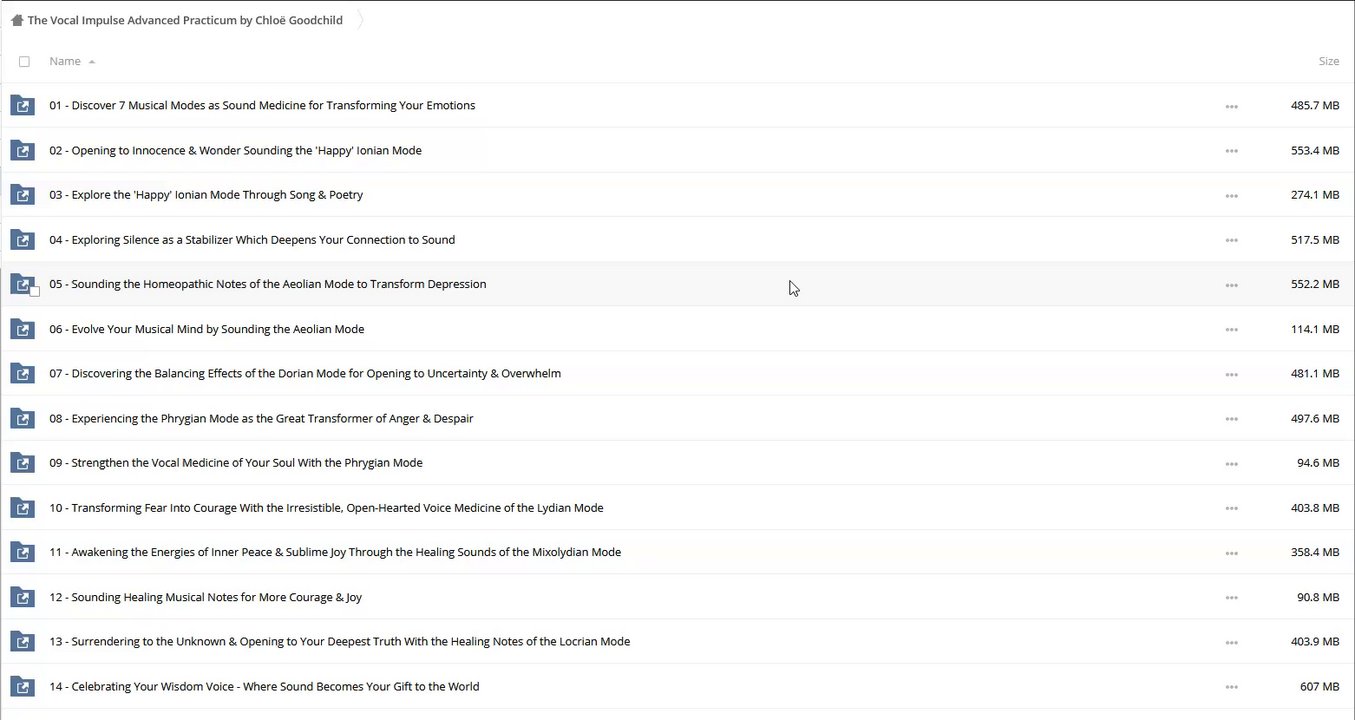Open the more options menu for folder 06
Image resolution: width=1355 pixels, height=720 pixels.
[x=1231, y=329]
